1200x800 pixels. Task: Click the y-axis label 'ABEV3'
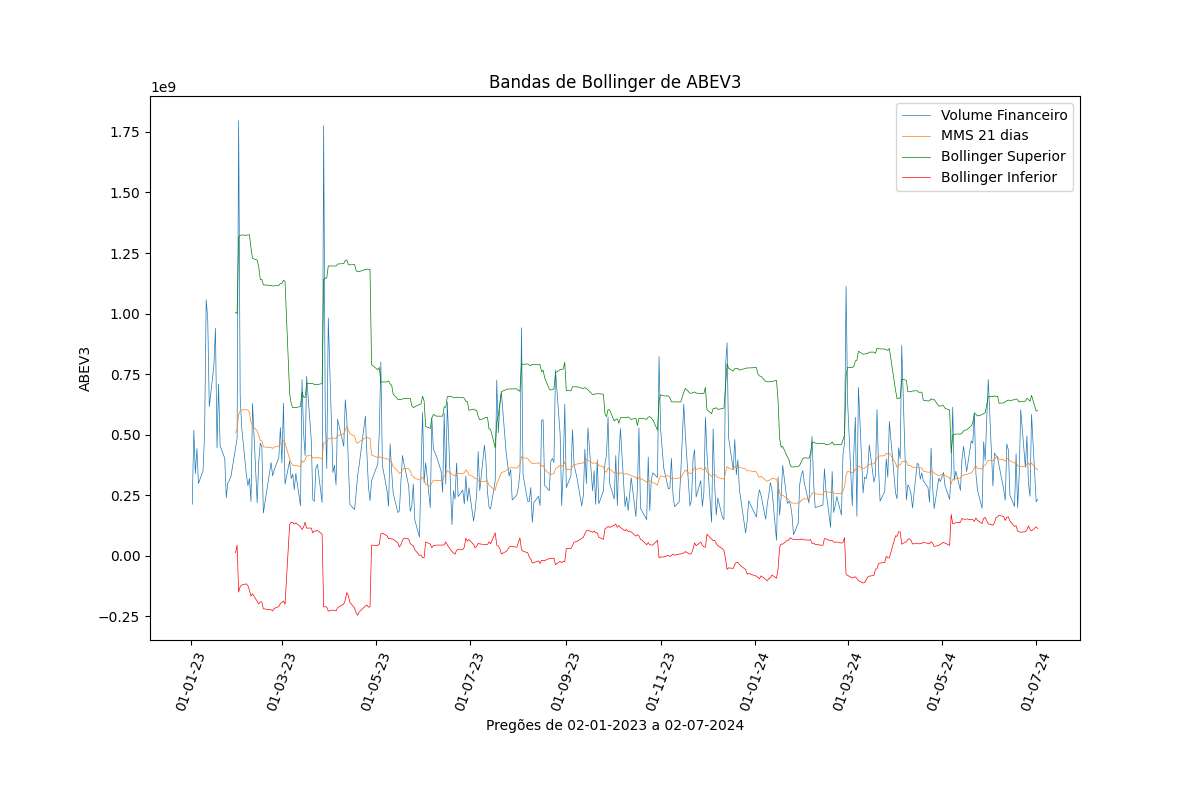85,369
